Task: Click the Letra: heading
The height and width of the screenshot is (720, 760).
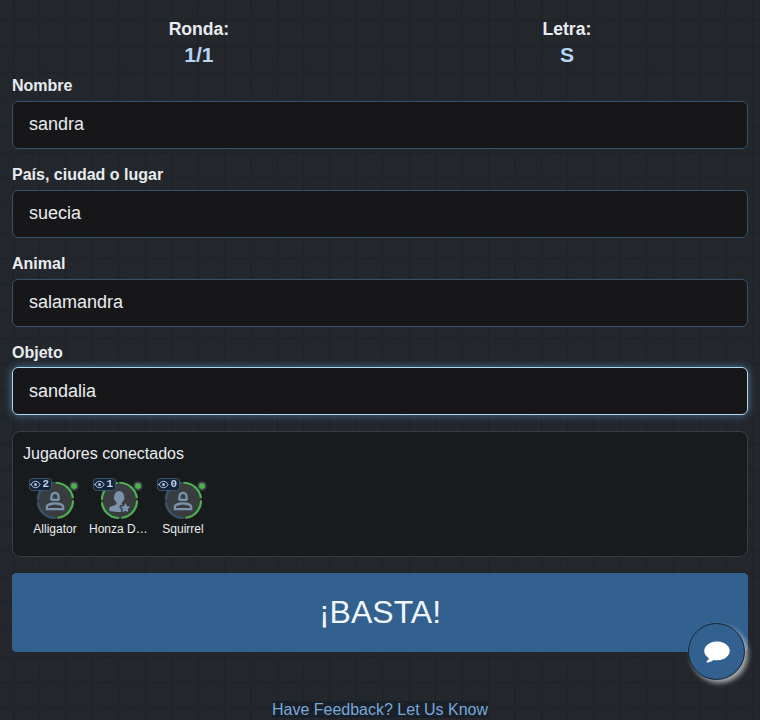Action: [x=567, y=29]
